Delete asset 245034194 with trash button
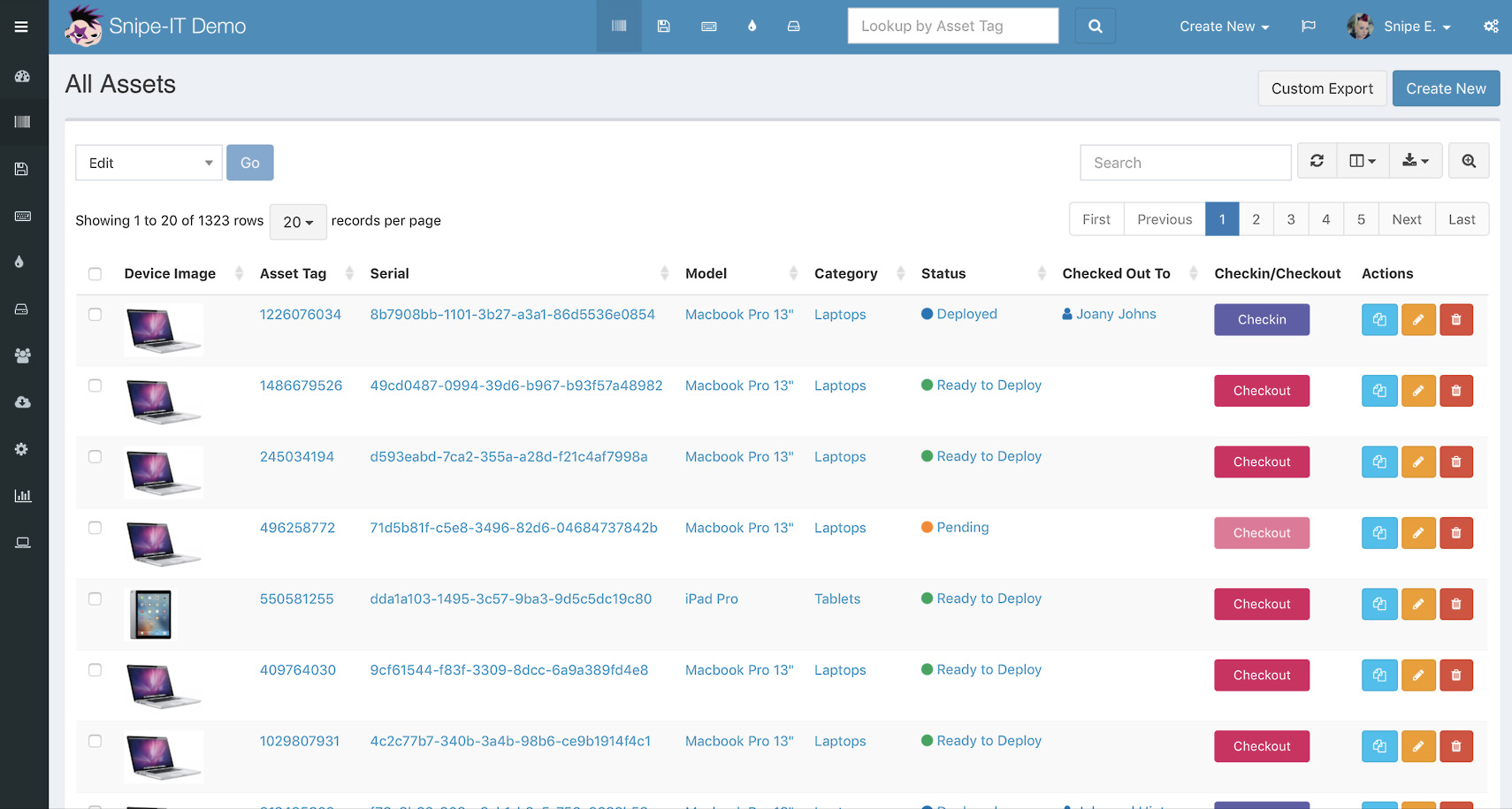This screenshot has height=809, width=1512. point(1456,462)
